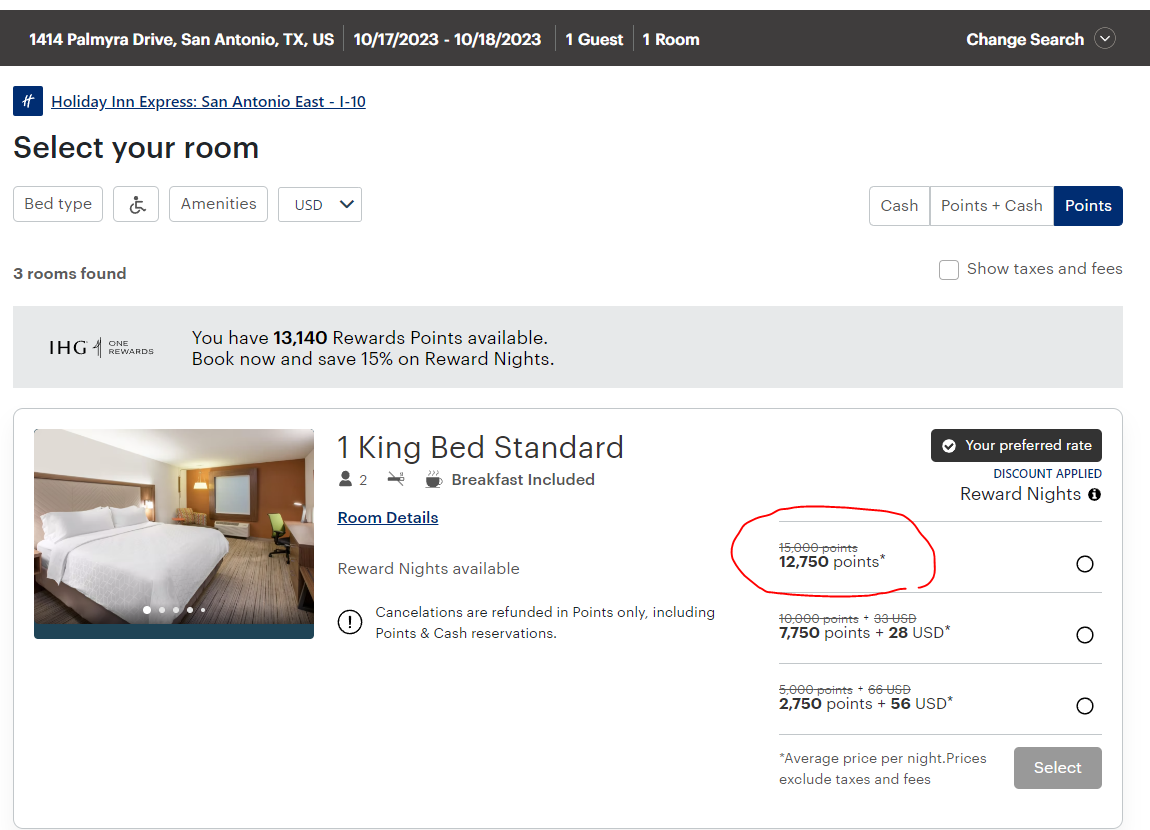Viewport: 1150px width, 830px height.
Task: Enable Show taxes and fees checkbox
Action: click(949, 270)
